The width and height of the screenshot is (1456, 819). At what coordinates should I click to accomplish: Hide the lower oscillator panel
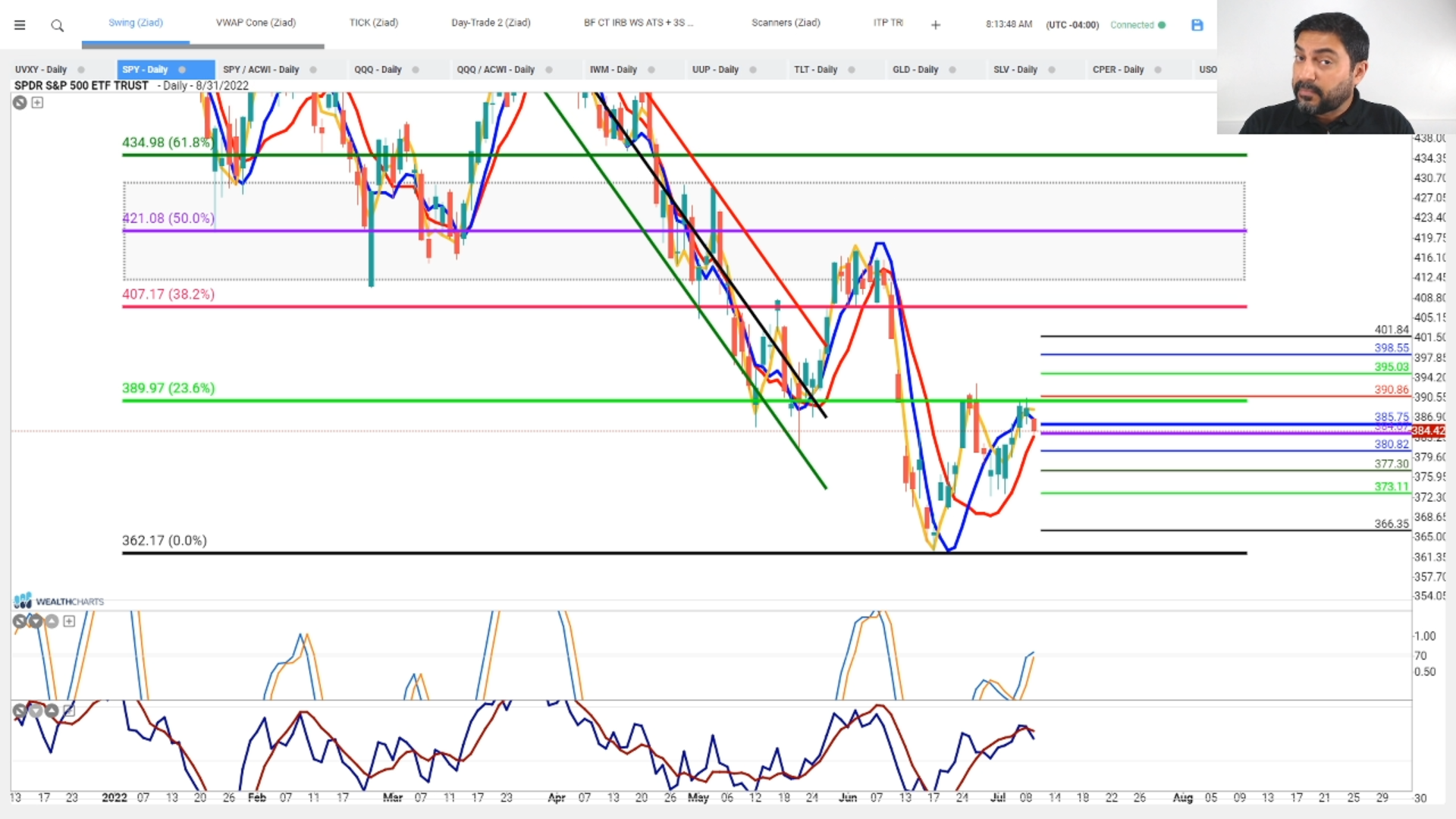point(20,711)
